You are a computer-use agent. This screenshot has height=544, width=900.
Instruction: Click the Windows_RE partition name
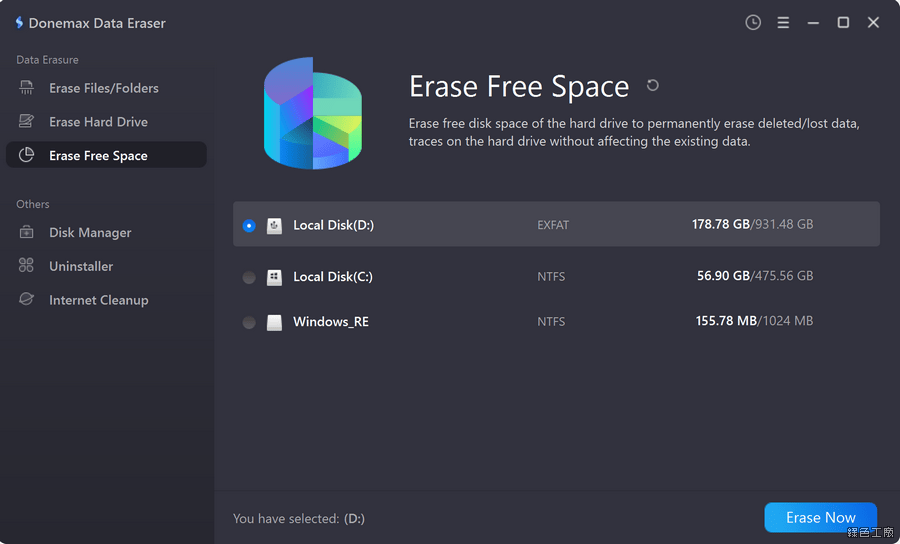tap(331, 322)
